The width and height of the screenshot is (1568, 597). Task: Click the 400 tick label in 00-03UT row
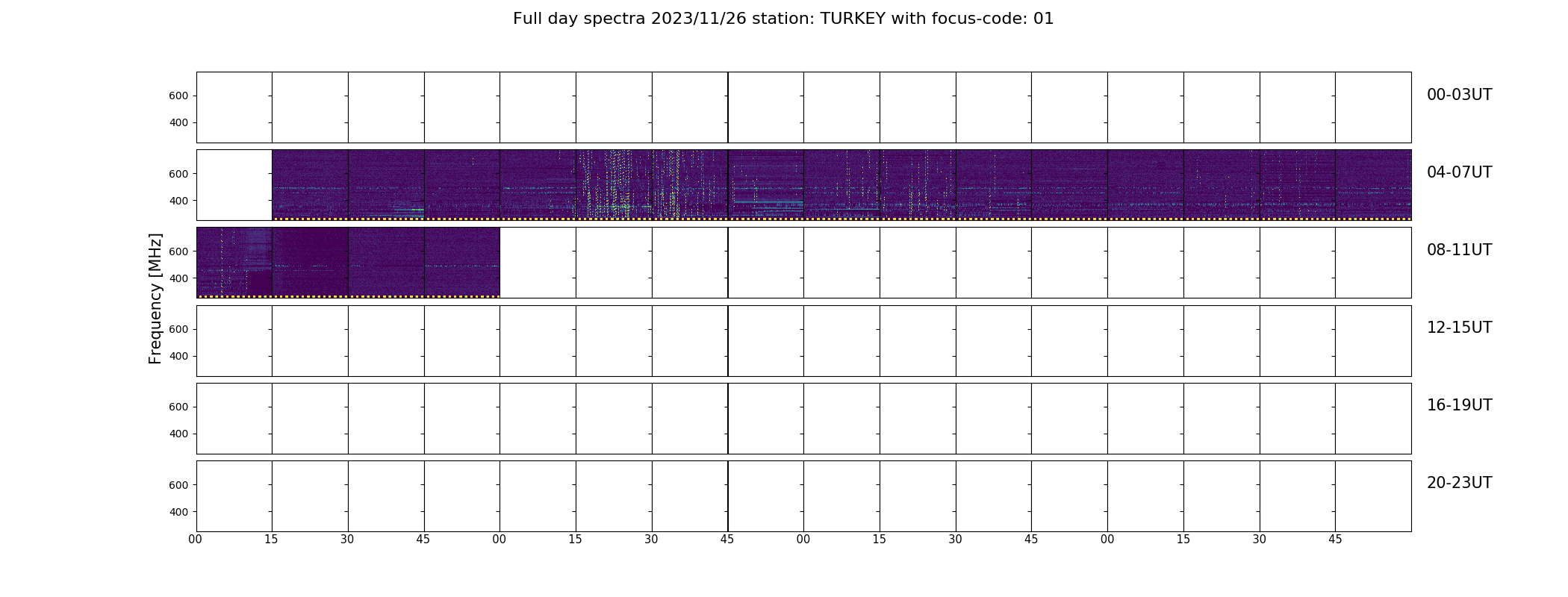pos(178,123)
